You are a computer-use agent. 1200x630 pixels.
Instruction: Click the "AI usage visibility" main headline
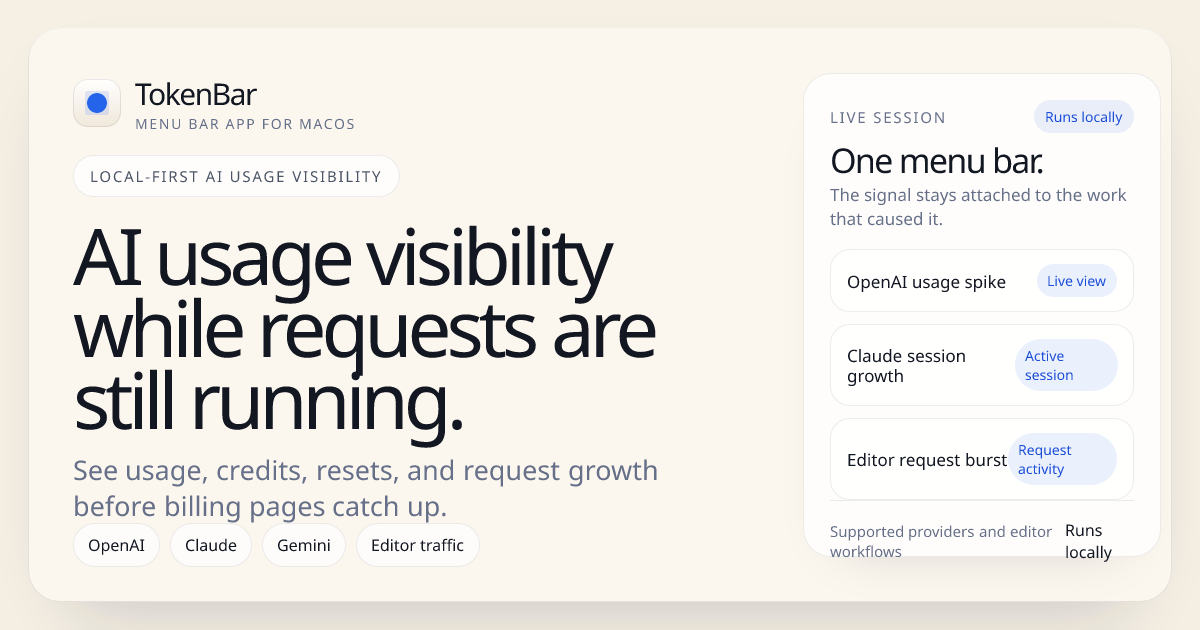[x=365, y=332]
